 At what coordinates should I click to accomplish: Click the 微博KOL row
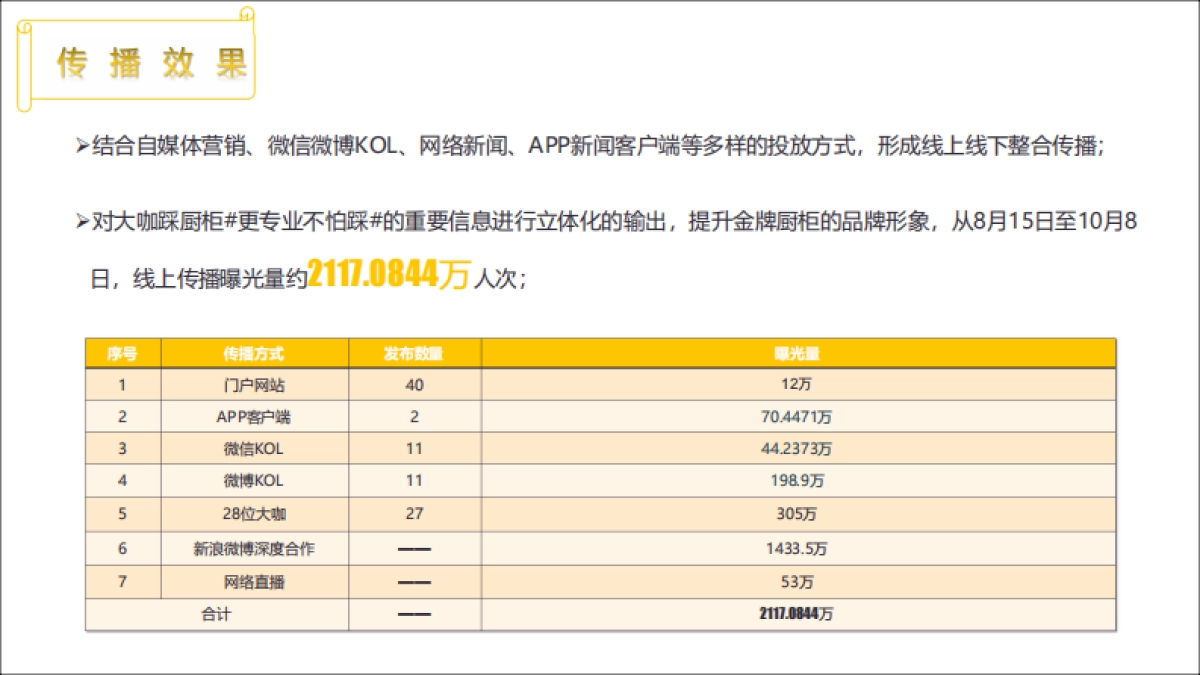(253, 482)
